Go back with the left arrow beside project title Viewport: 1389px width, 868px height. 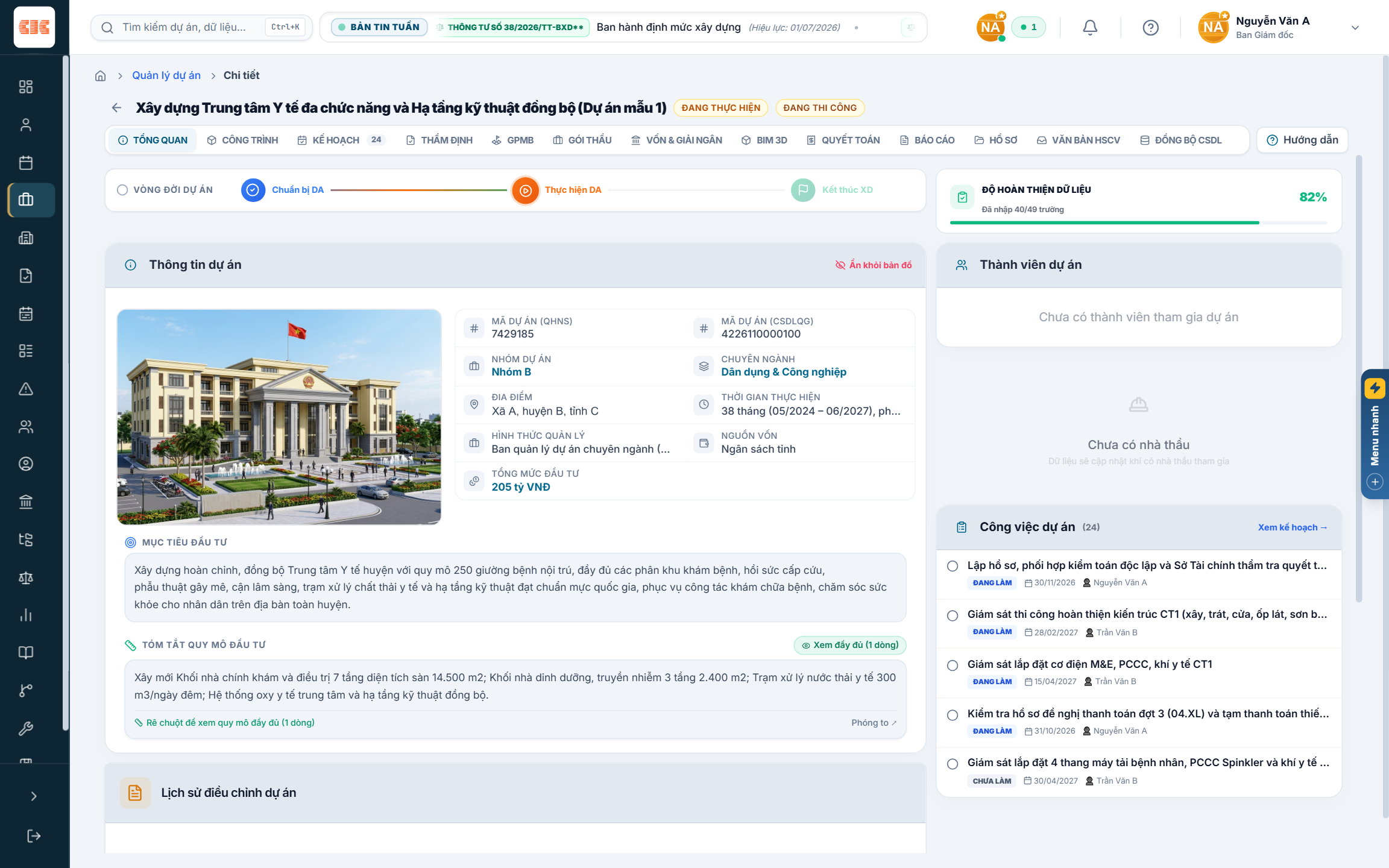point(116,108)
